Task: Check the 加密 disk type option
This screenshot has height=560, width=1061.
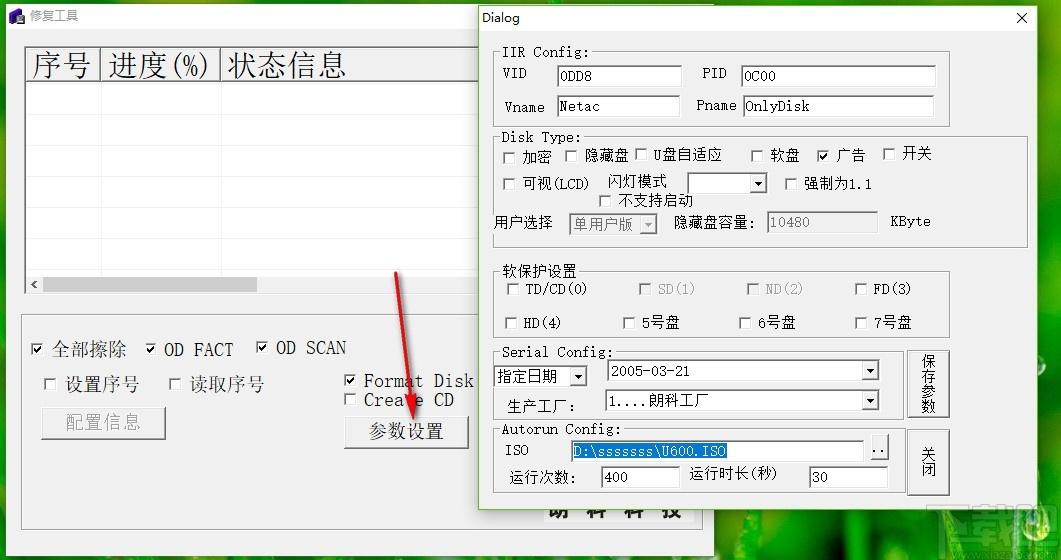Action: tap(509, 158)
